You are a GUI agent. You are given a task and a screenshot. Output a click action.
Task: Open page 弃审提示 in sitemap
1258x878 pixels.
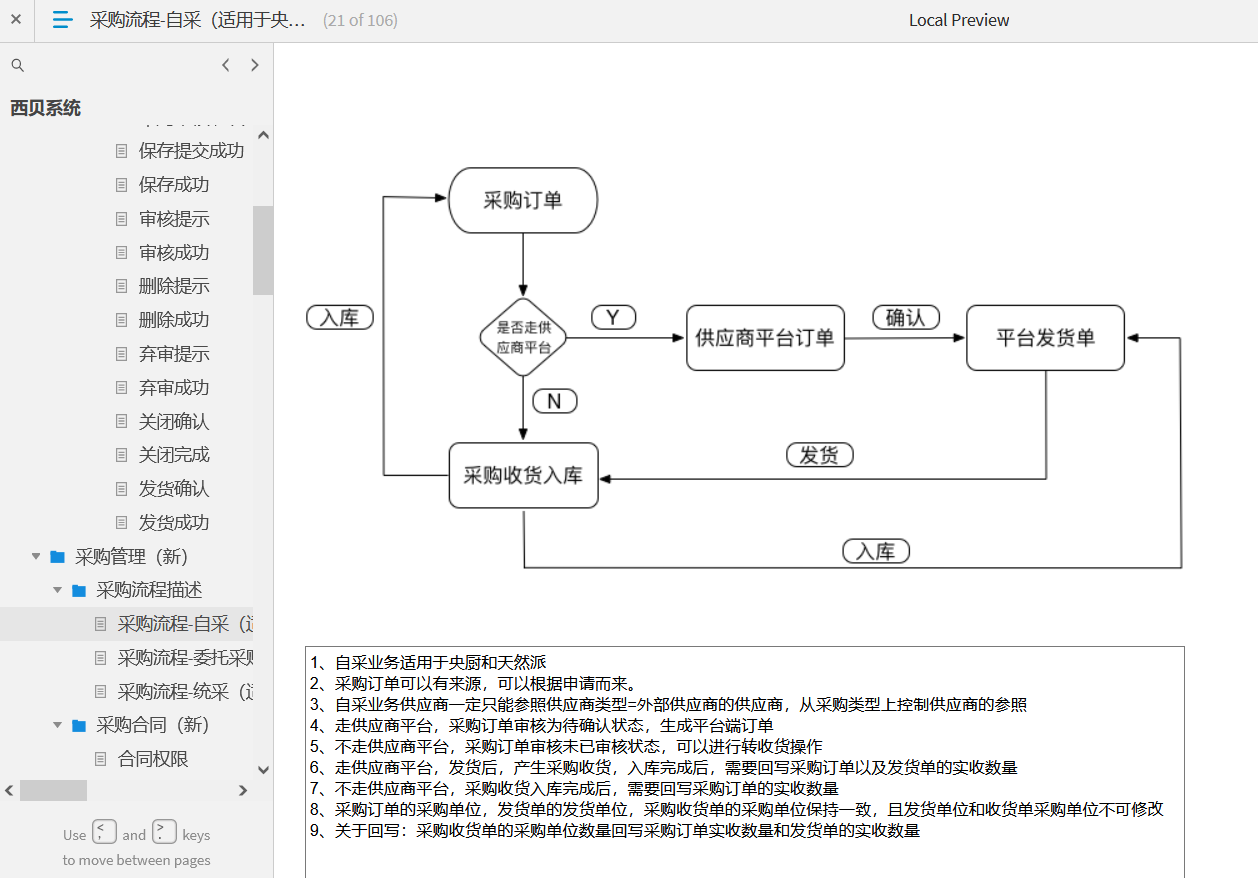pos(174,354)
